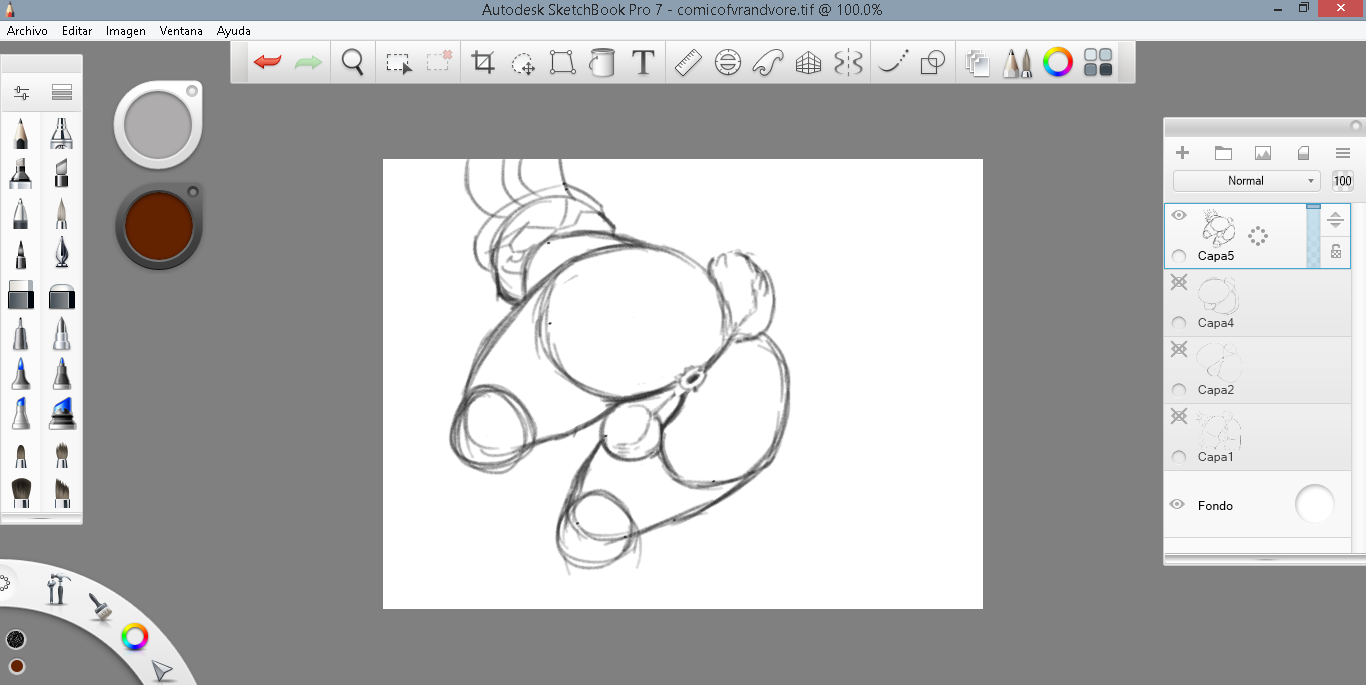Select the Capa2 layer thumbnail
Screen dimensions: 1366x685
click(x=1218, y=361)
